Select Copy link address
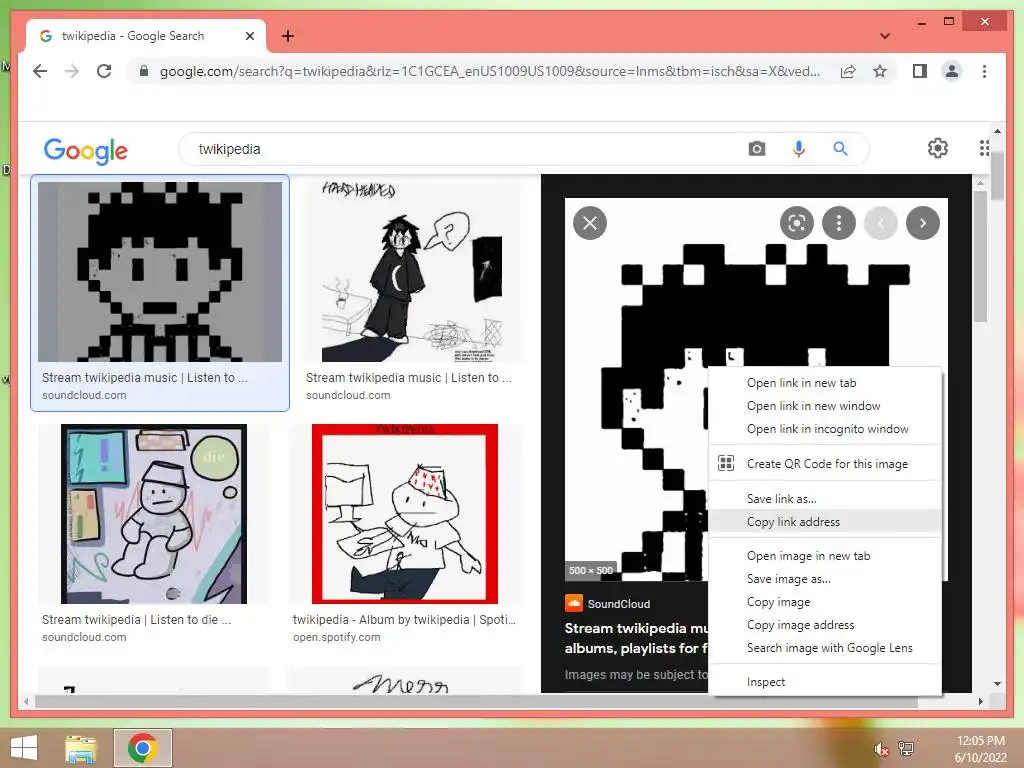Image resolution: width=1024 pixels, height=768 pixels. (x=825, y=522)
